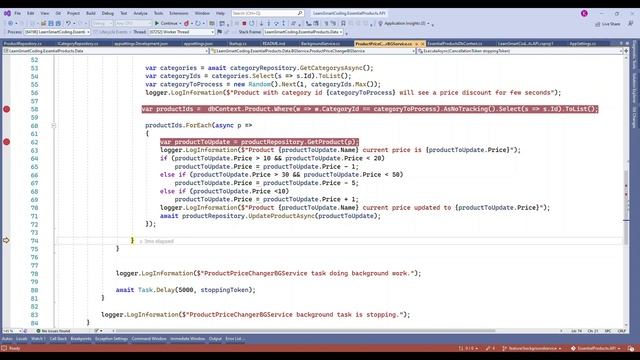Click the search magnifier icon
This screenshot has height=360, width=640.
300,13
